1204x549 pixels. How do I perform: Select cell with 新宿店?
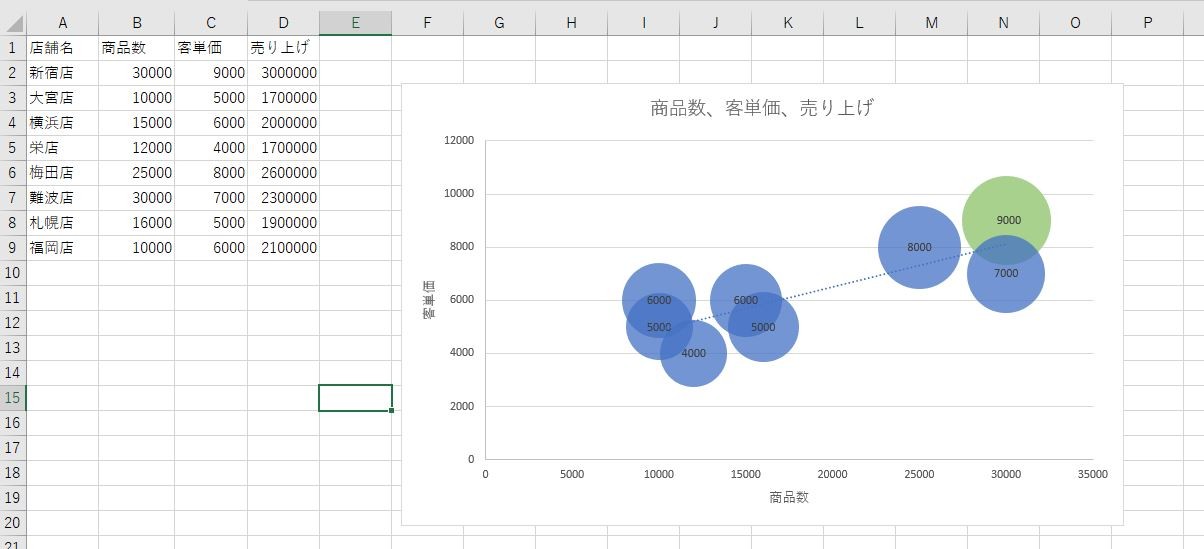pyautogui.click(x=62, y=73)
